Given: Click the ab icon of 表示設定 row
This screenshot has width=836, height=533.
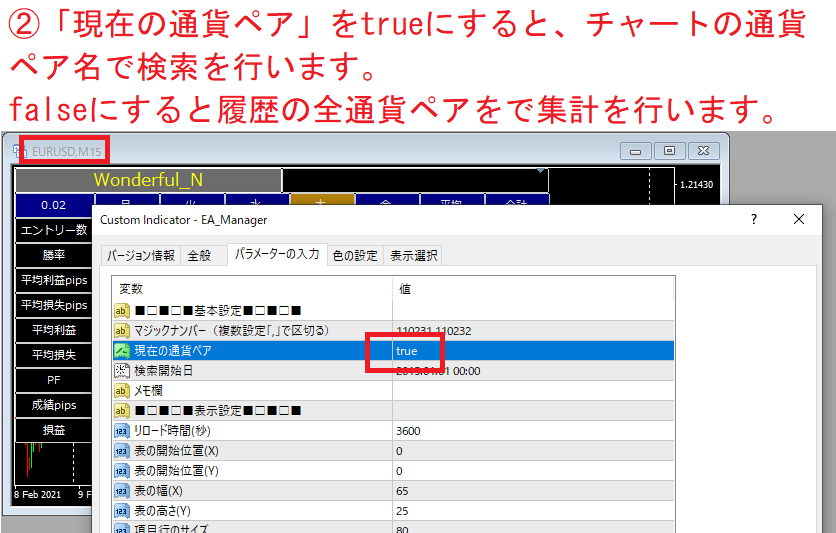Looking at the screenshot, I should point(122,411).
